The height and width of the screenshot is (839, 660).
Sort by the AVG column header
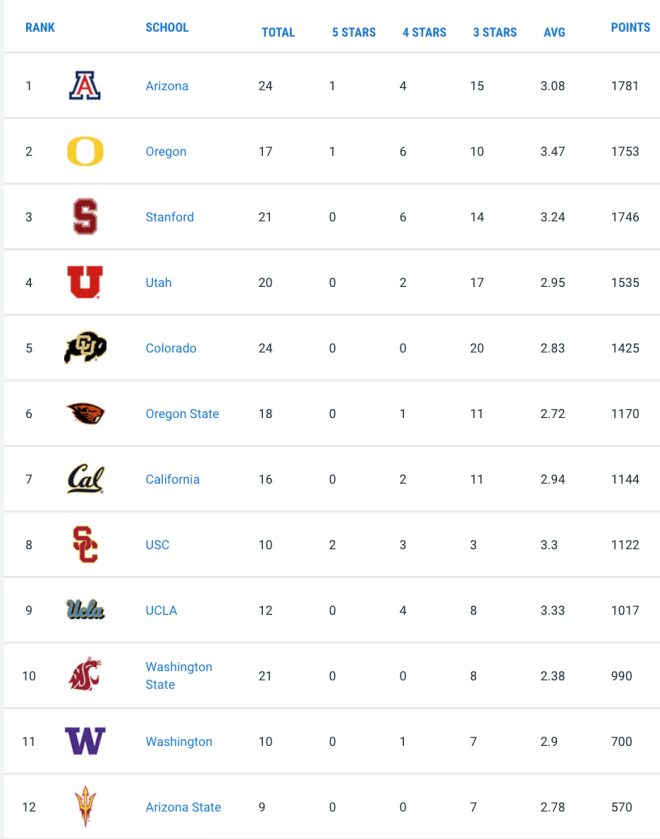[554, 32]
